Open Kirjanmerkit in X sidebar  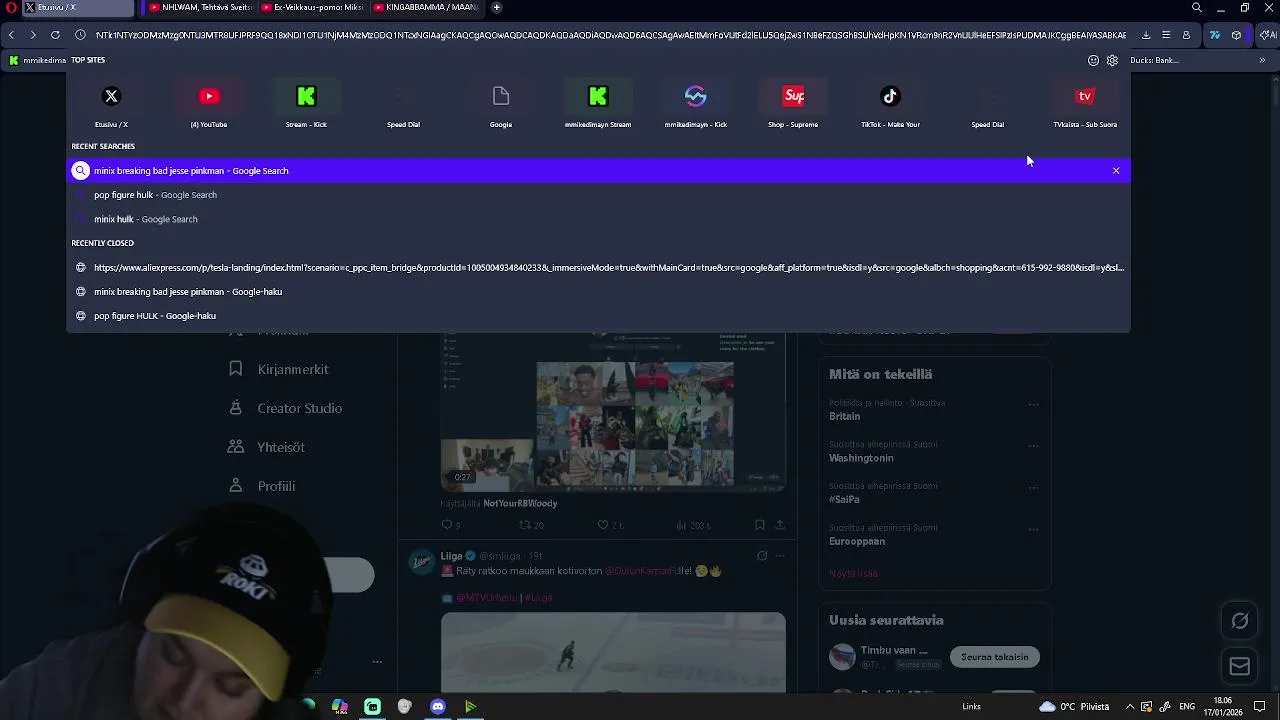coord(279,369)
